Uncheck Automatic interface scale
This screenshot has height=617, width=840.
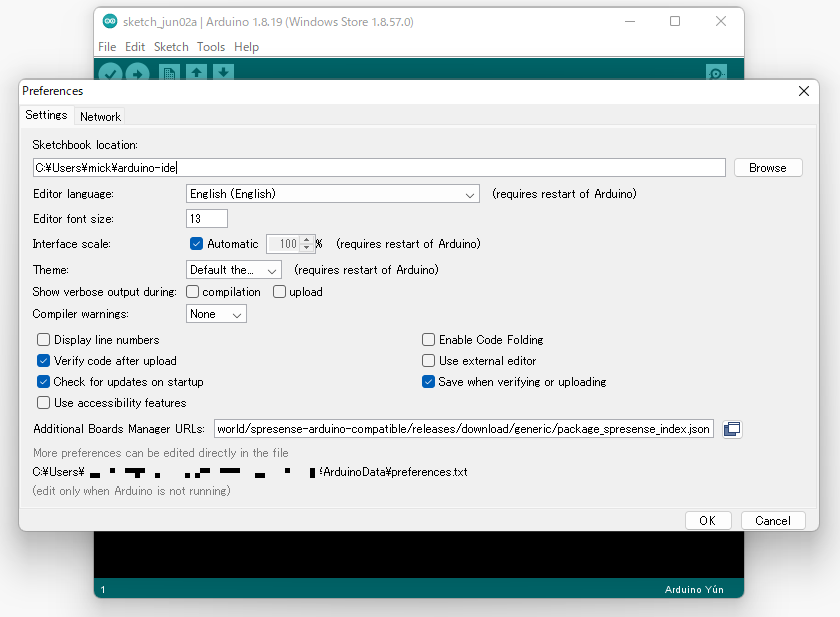click(x=196, y=243)
